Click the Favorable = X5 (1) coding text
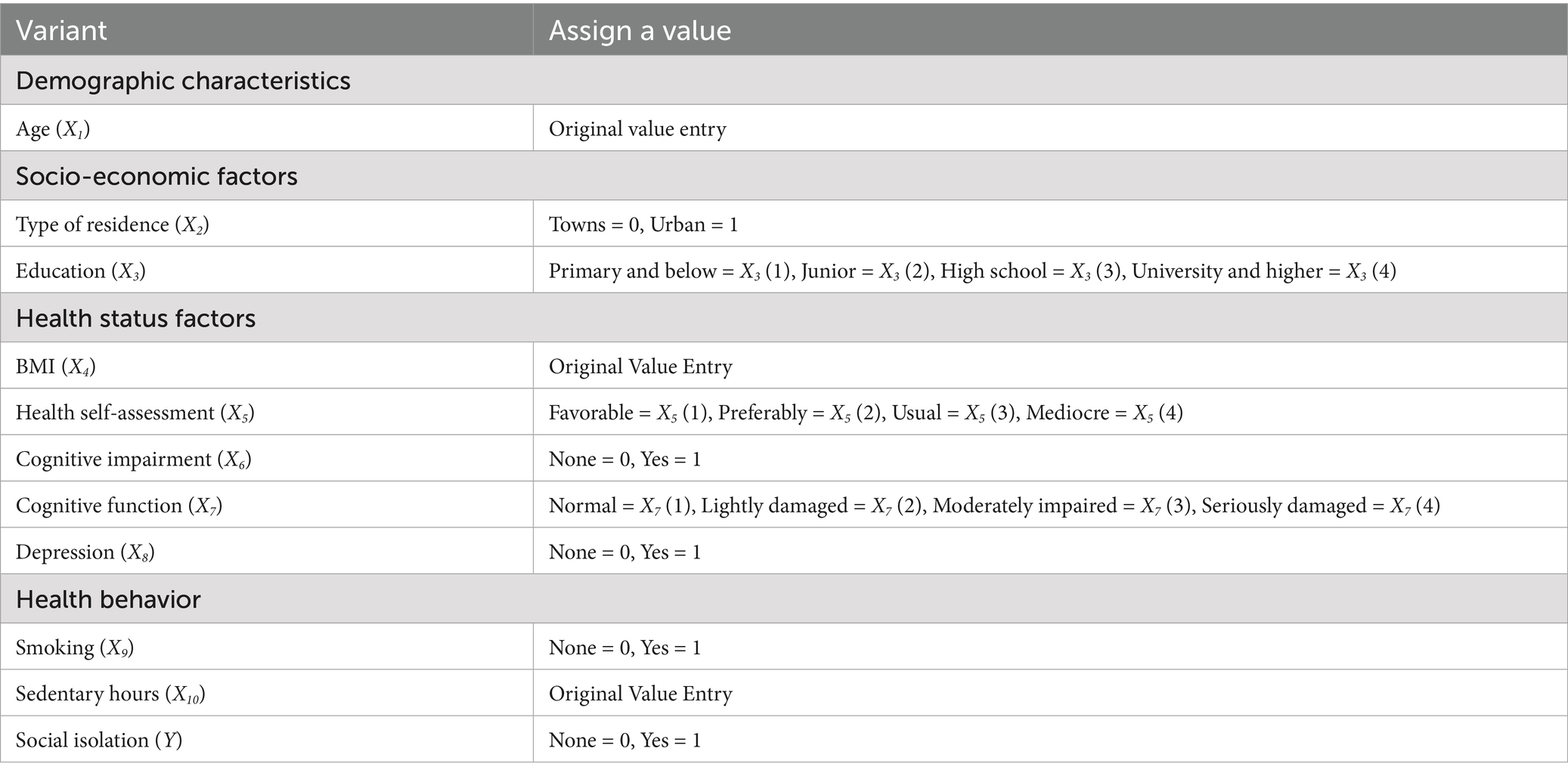 point(629,413)
